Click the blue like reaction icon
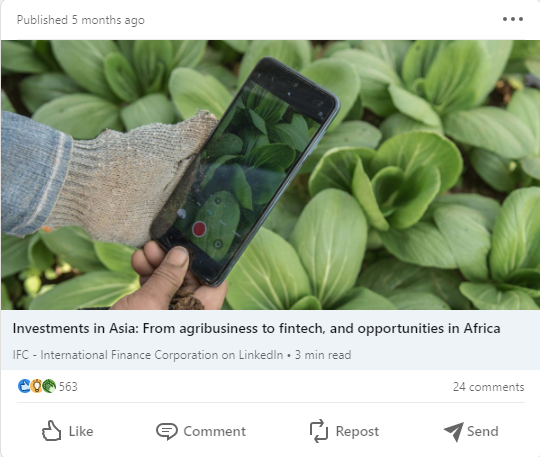Screen dimensions: 540x457 click(x=24, y=386)
